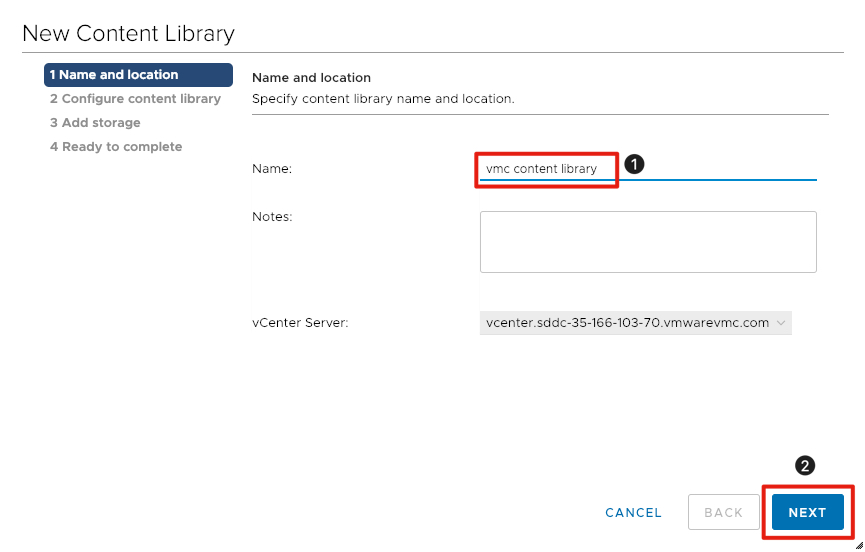Open step 4 Ready to complete
This screenshot has width=865, height=552.
[116, 147]
